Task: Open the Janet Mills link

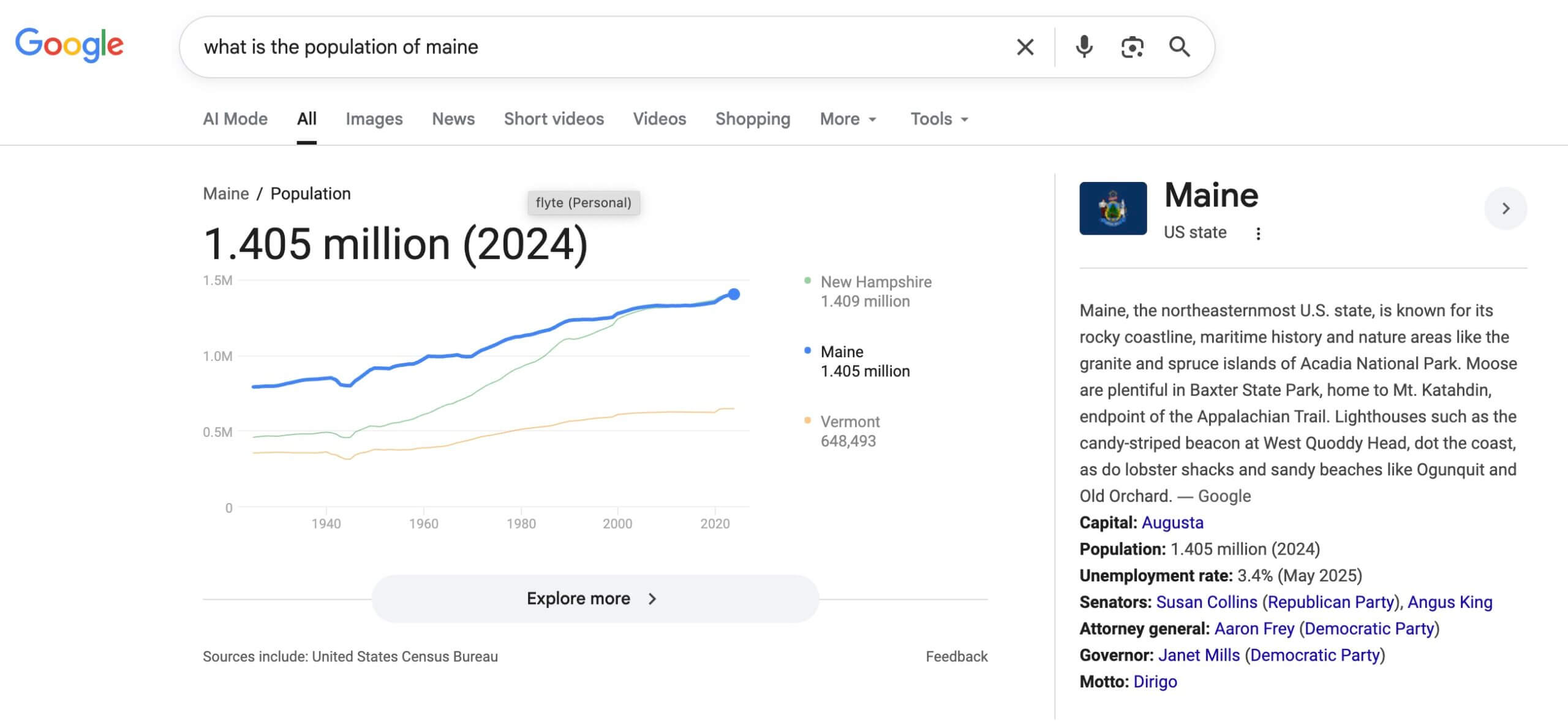Action: (x=1199, y=655)
